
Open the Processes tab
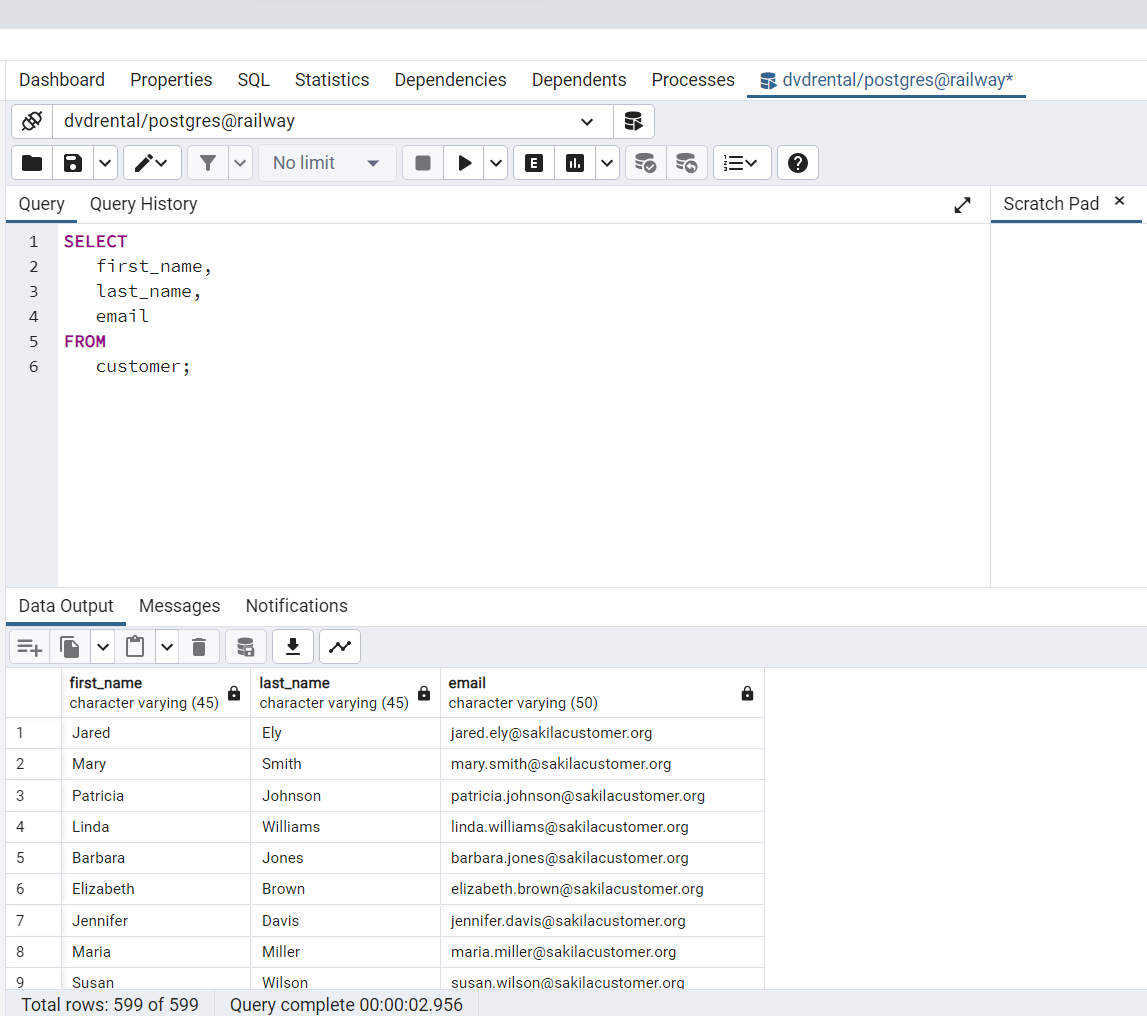point(693,80)
